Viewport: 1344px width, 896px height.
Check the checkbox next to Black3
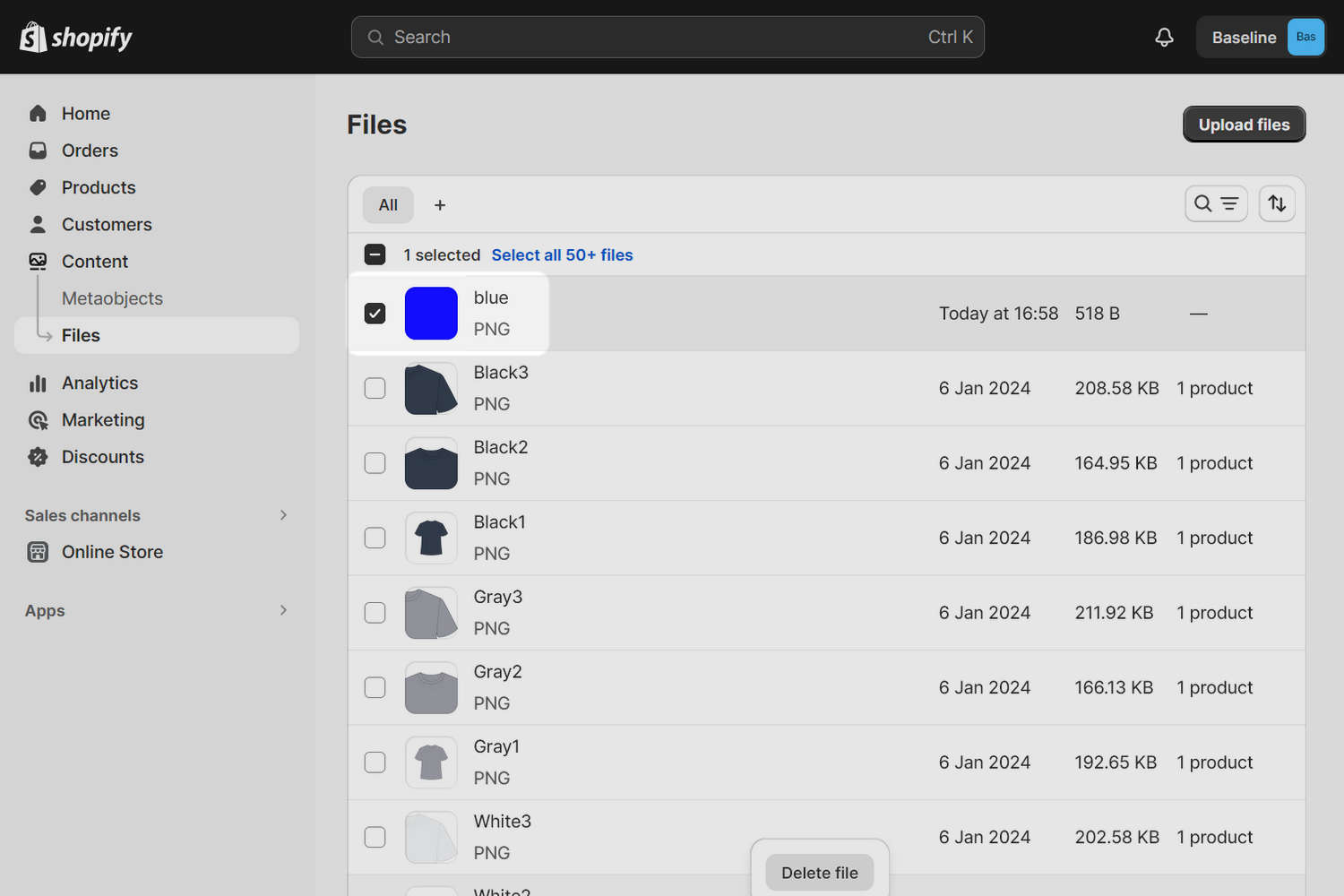[375, 388]
